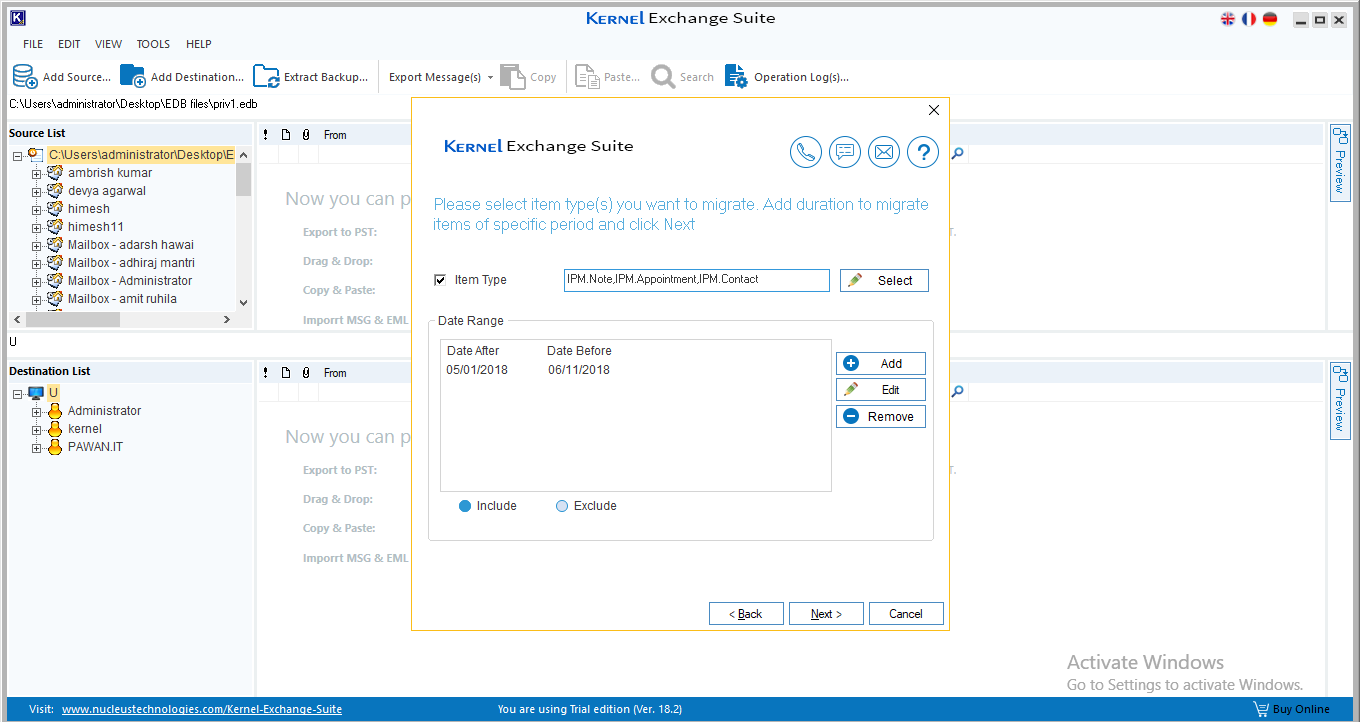The height and width of the screenshot is (722, 1360).
Task: Click From column header in destination pane
Action: [335, 373]
